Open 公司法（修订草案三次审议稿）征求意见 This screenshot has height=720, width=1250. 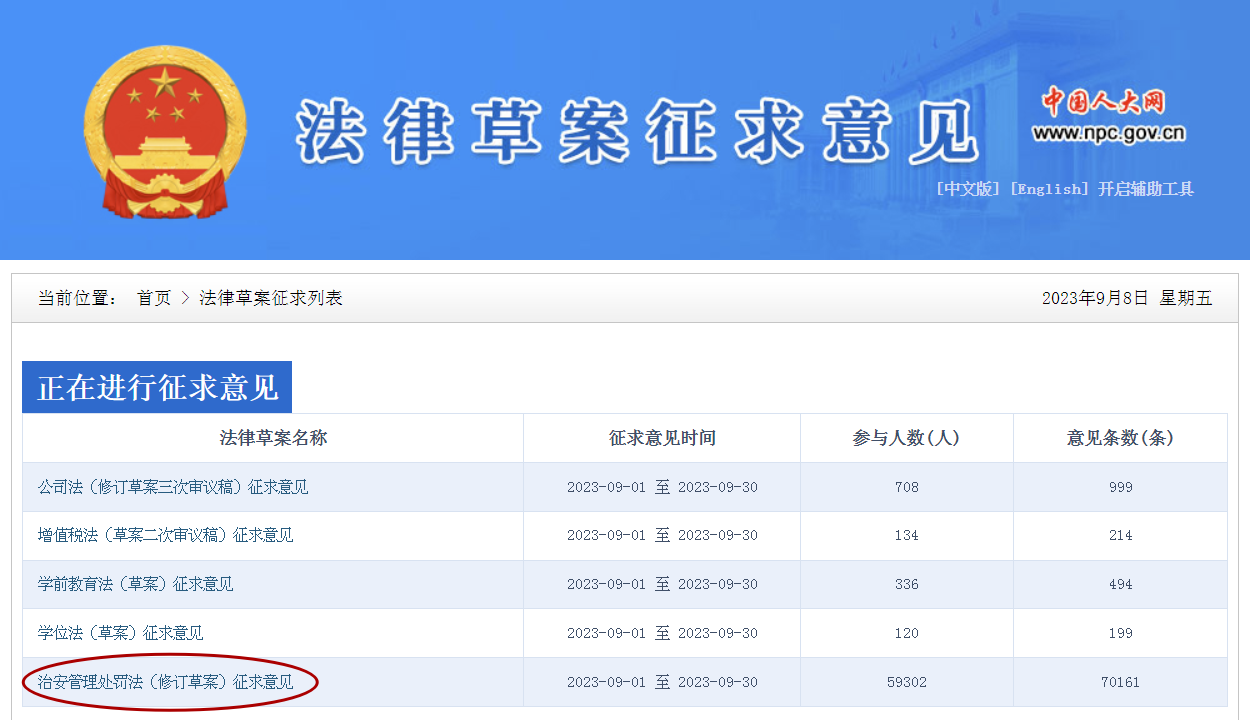pyautogui.click(x=173, y=487)
